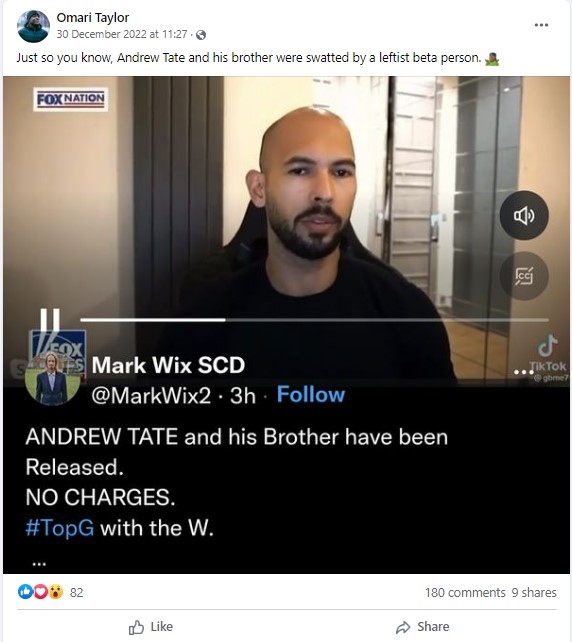
Task: Toggle closed captions CC button
Action: tap(524, 276)
